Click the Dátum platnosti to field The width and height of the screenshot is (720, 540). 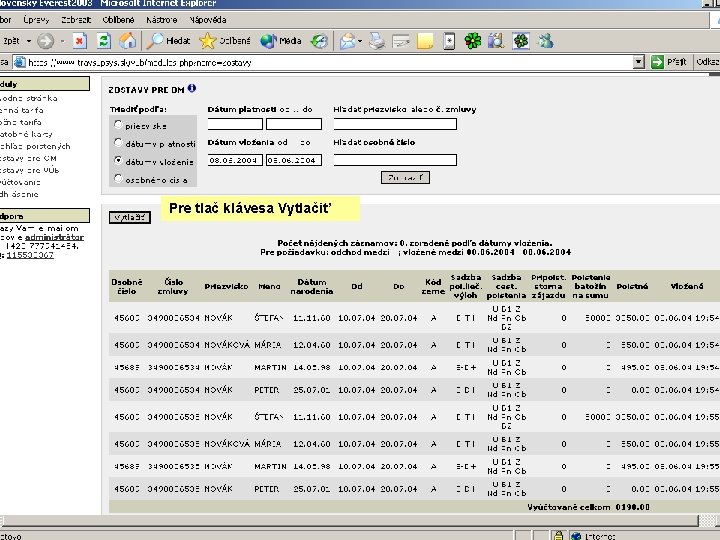pos(294,124)
